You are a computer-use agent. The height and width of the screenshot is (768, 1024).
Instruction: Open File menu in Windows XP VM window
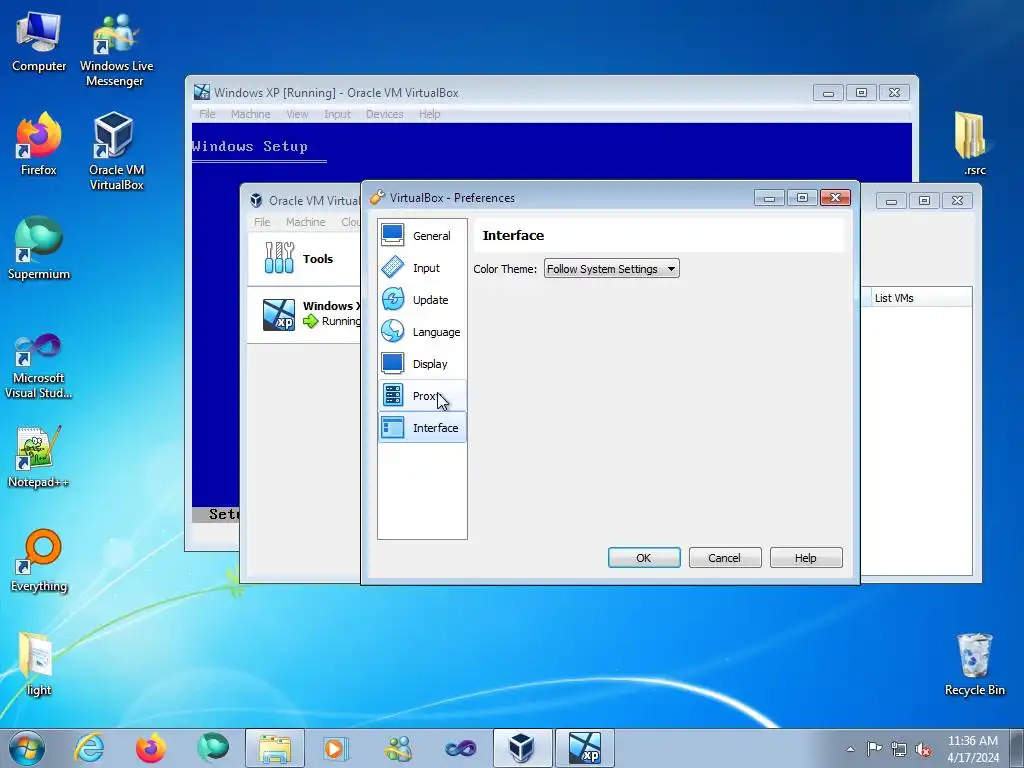pyautogui.click(x=207, y=114)
